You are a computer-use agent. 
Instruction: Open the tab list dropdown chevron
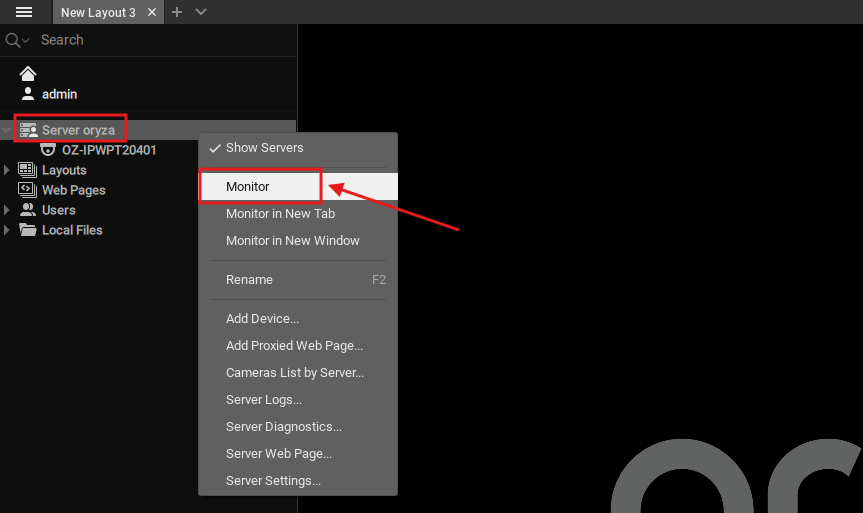pyautogui.click(x=201, y=12)
